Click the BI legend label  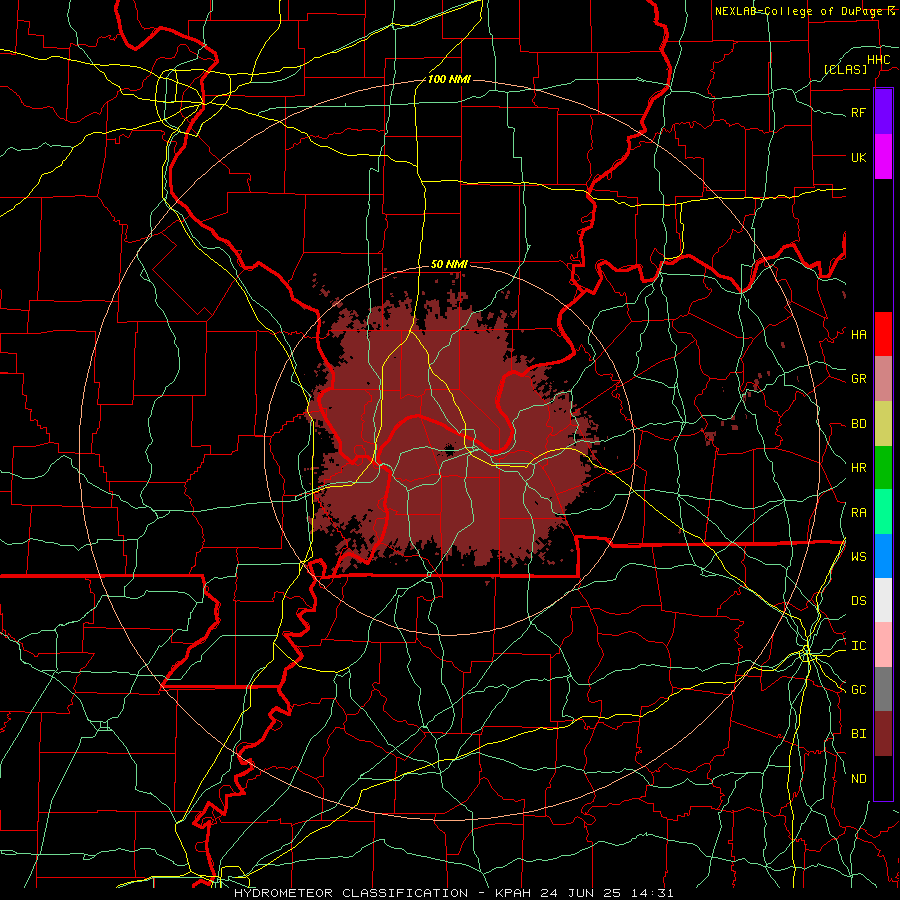[x=858, y=734]
